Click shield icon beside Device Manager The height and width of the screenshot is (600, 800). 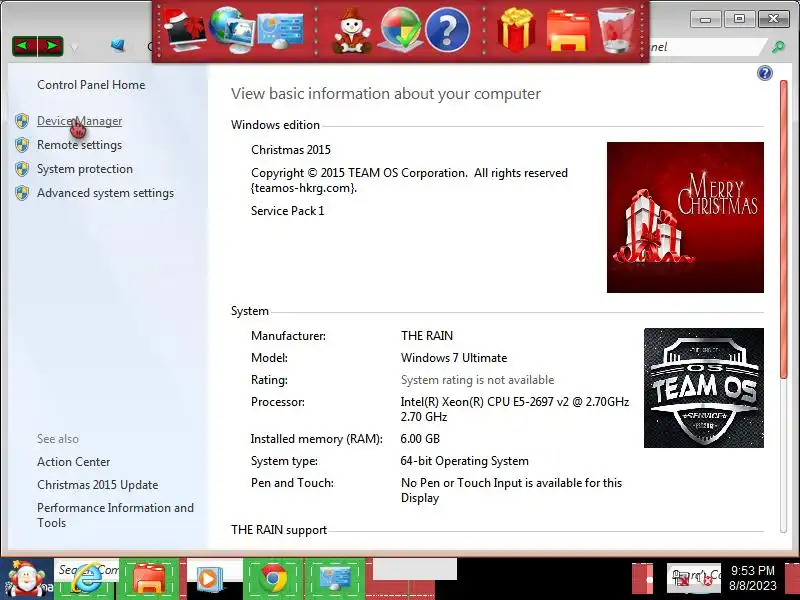tap(22, 121)
